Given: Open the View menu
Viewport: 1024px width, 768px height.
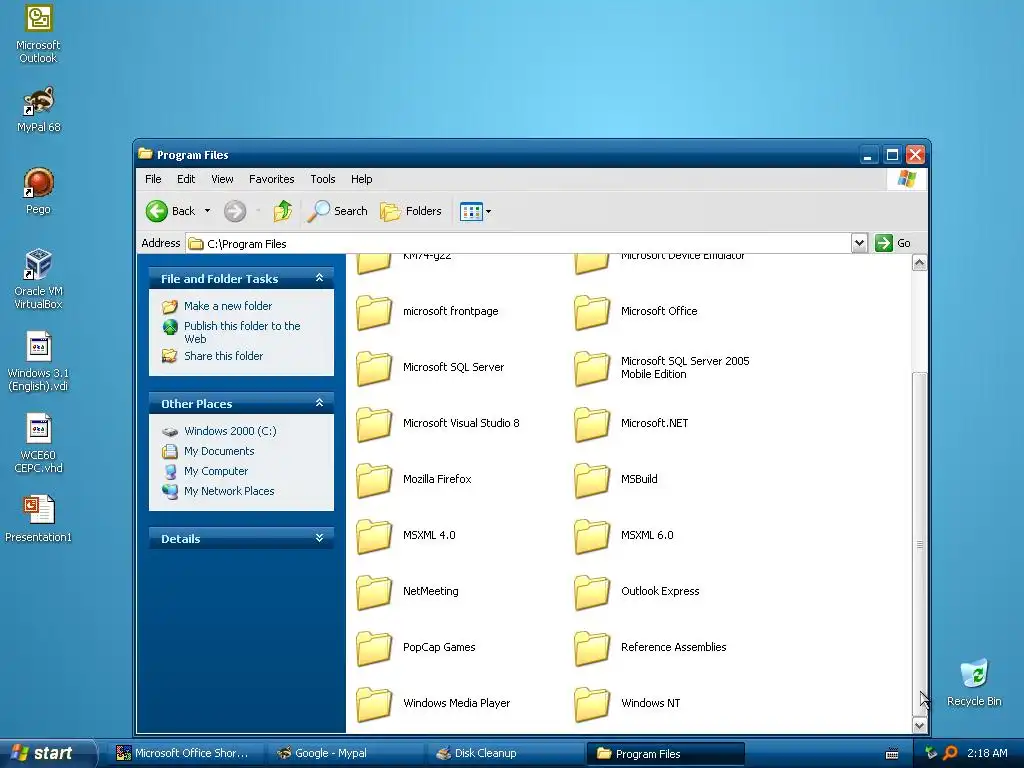Looking at the screenshot, I should point(222,179).
